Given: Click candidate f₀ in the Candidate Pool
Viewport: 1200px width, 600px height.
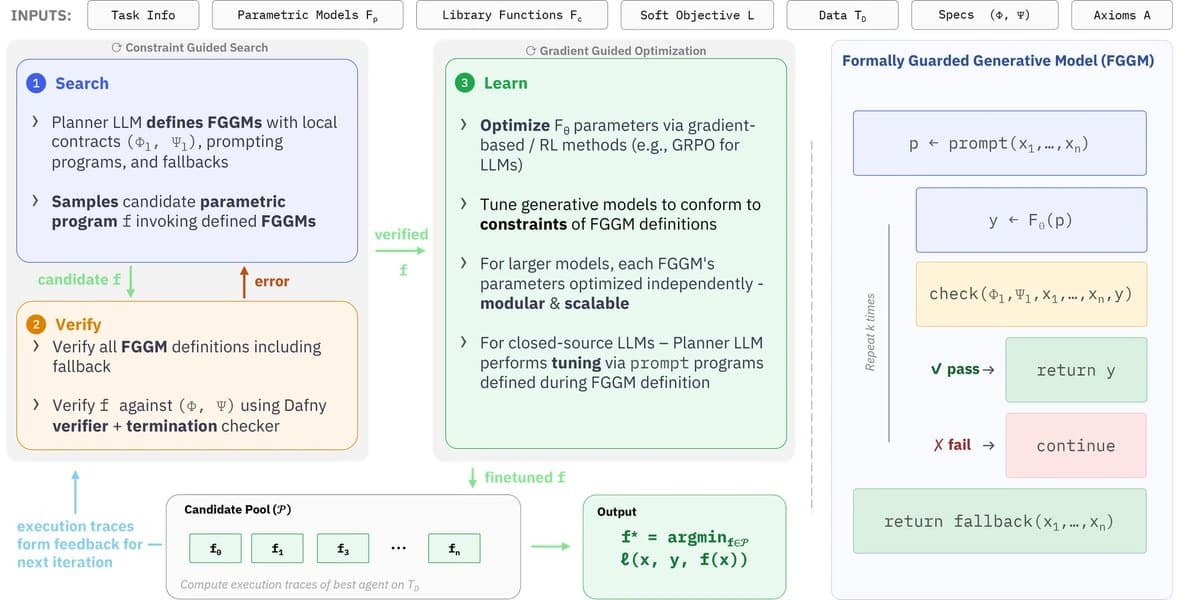Looking at the screenshot, I should tap(216, 548).
